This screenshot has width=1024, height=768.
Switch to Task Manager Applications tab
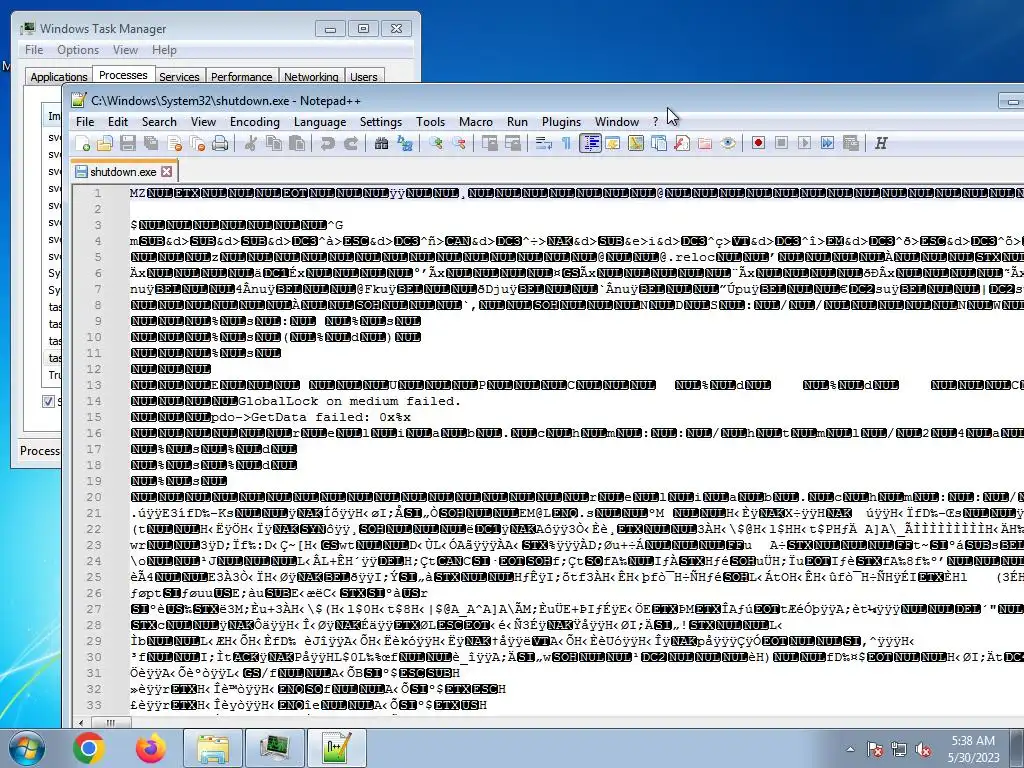point(59,76)
